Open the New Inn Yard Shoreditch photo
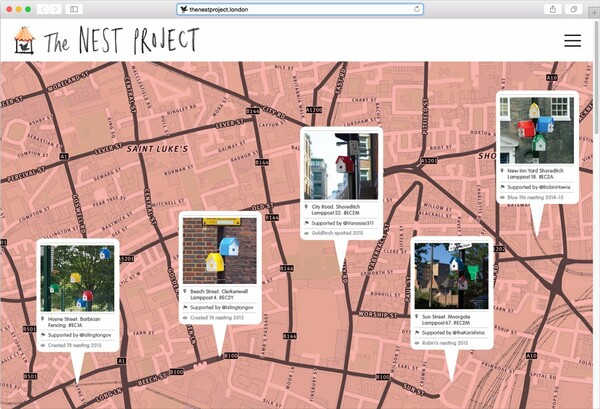 click(537, 130)
